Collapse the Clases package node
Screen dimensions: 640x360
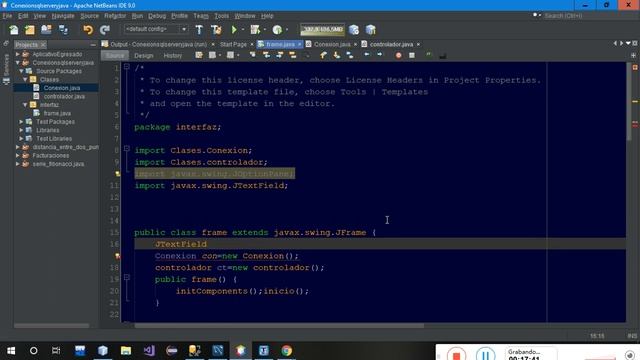coord(25,80)
